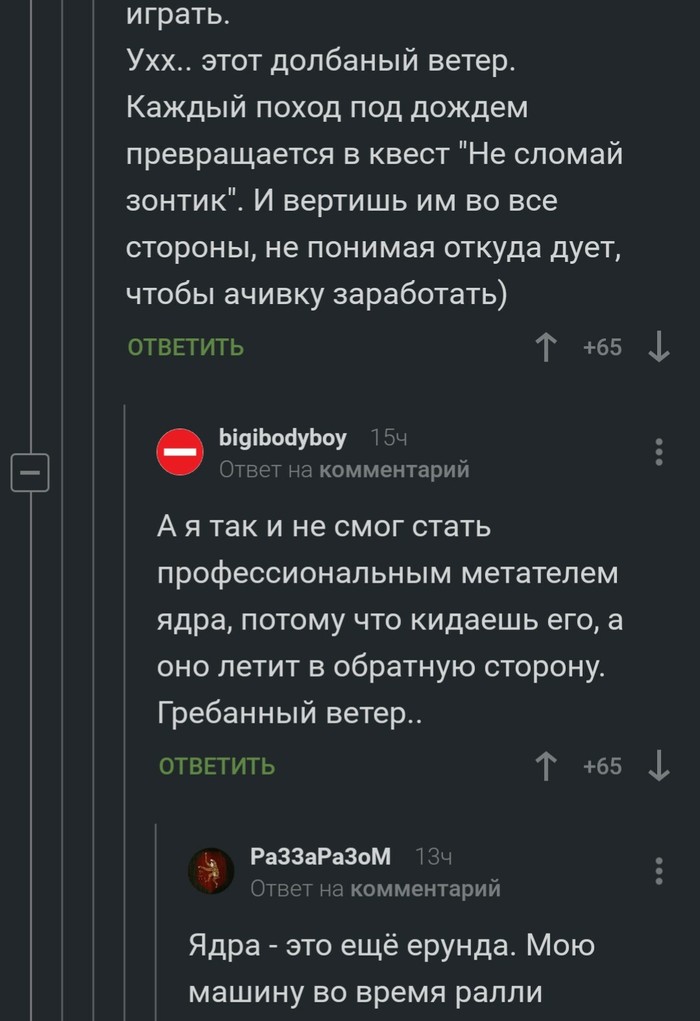Open Ра33аРа3оМ's profile via username

click(320, 857)
